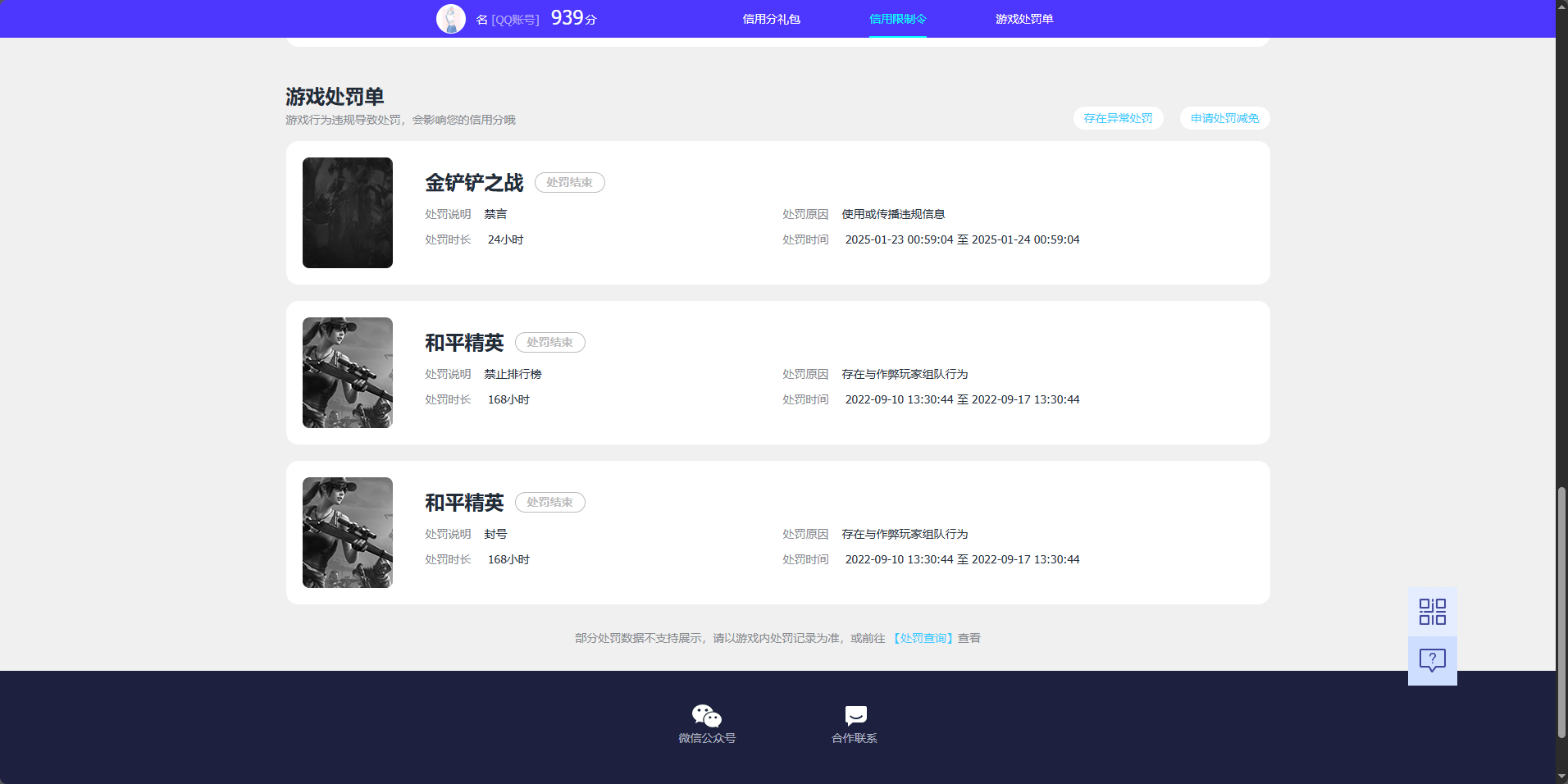Image resolution: width=1568 pixels, height=784 pixels.
Task: Click 处罚结束 badge beside 金铲铲之战
Action: coord(570,182)
